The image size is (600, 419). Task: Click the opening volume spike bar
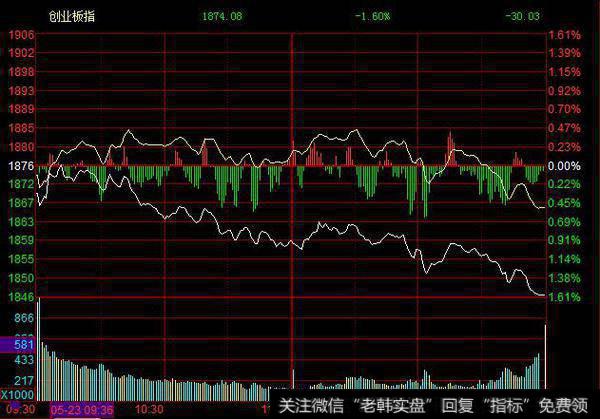tap(38, 350)
